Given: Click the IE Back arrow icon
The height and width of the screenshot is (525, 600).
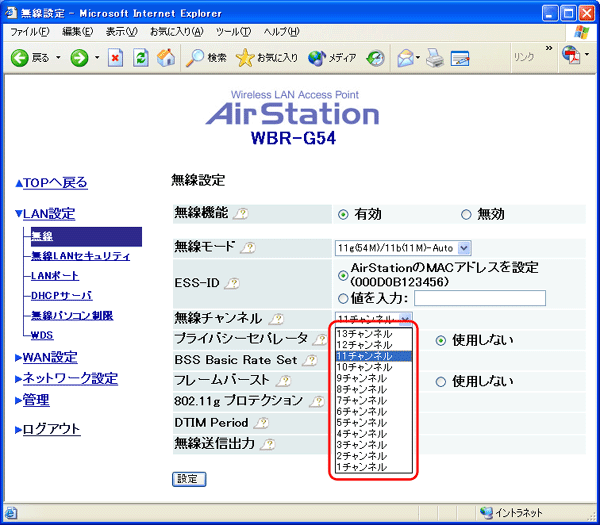Looking at the screenshot, I should pyautogui.click(x=20, y=58).
